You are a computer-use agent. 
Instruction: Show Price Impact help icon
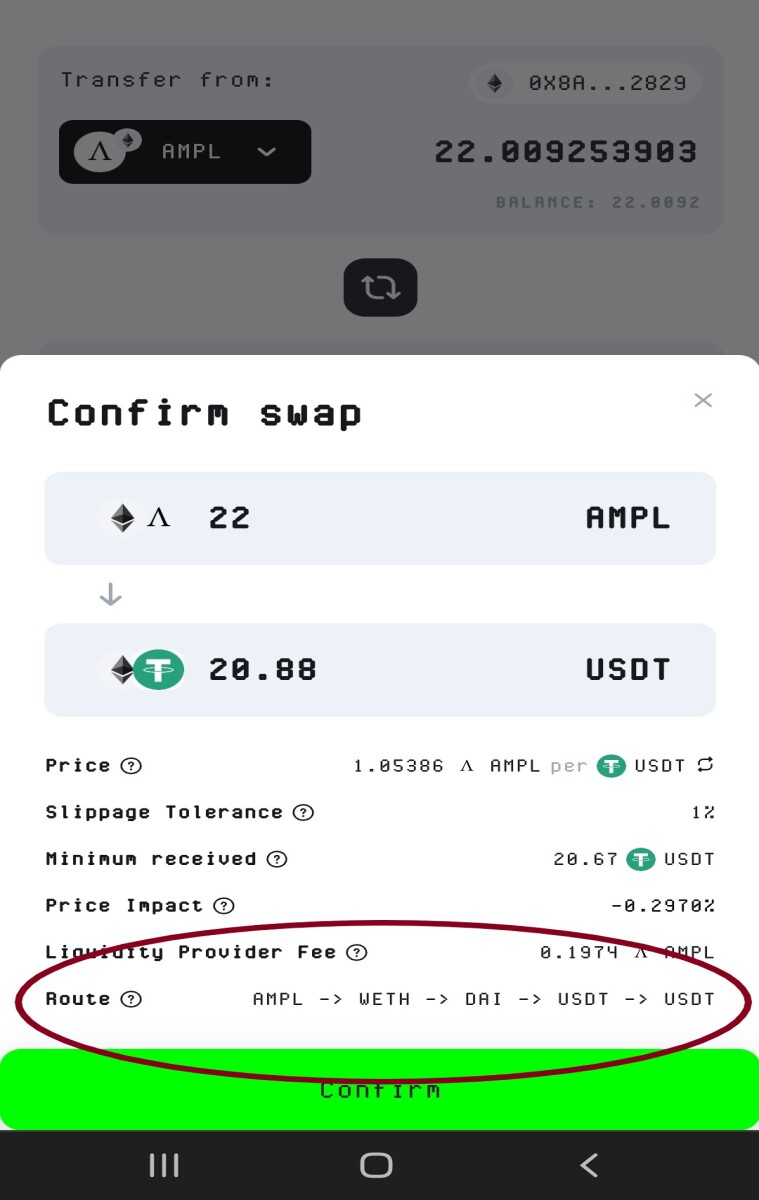coord(224,906)
